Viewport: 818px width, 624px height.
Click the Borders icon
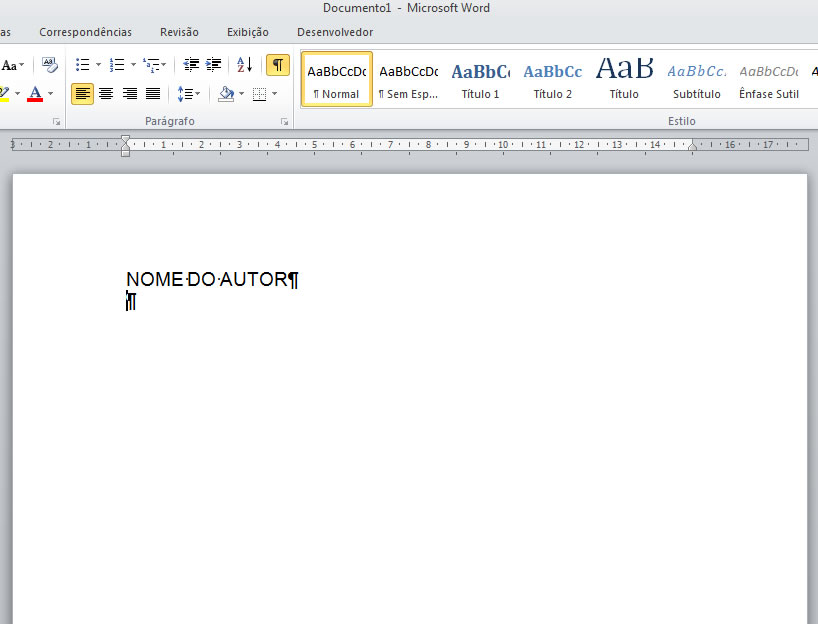(259, 94)
